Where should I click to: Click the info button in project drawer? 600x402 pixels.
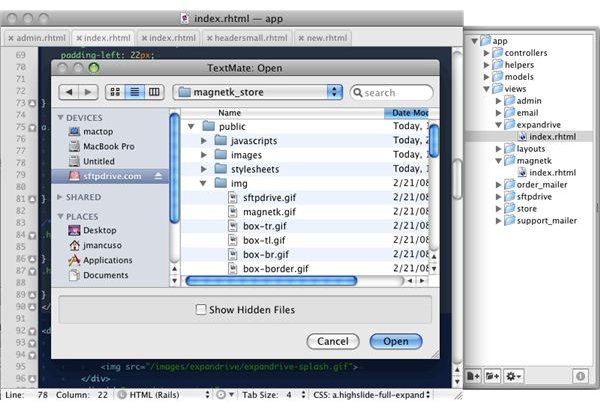580,376
